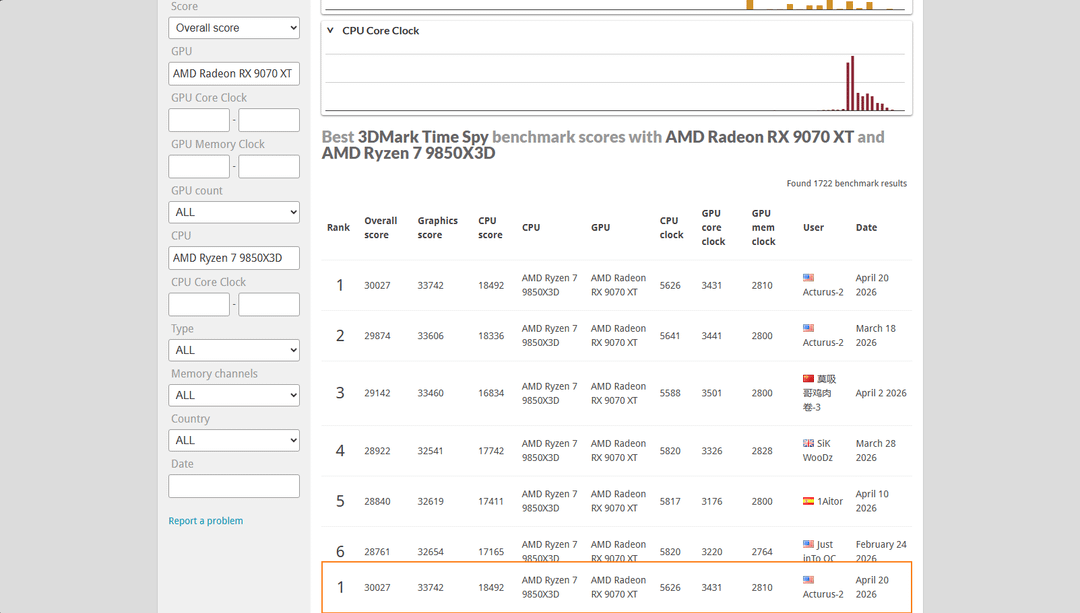Open the Score dropdown showing Overall score

tap(234, 28)
